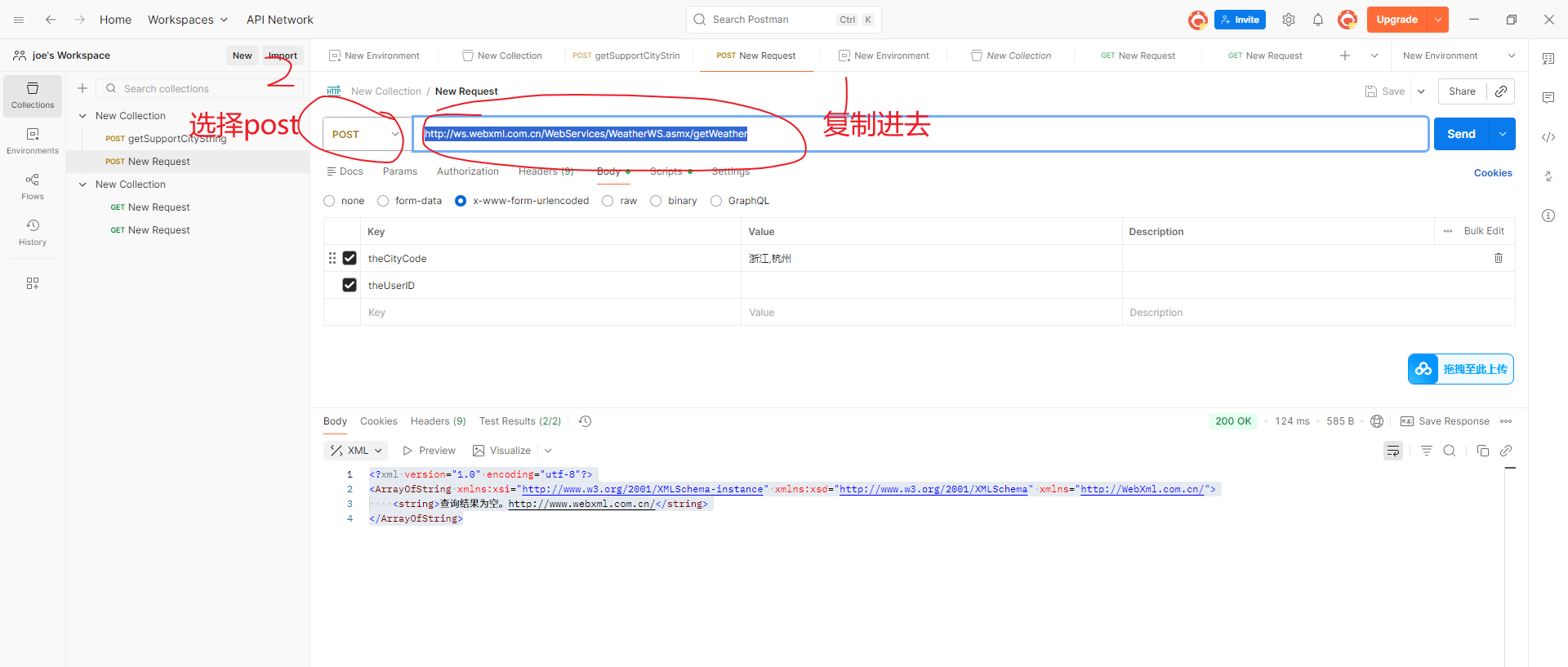Viewport: 1568px width, 667px height.
Task: Open the POST method dropdown
Action: pos(363,134)
